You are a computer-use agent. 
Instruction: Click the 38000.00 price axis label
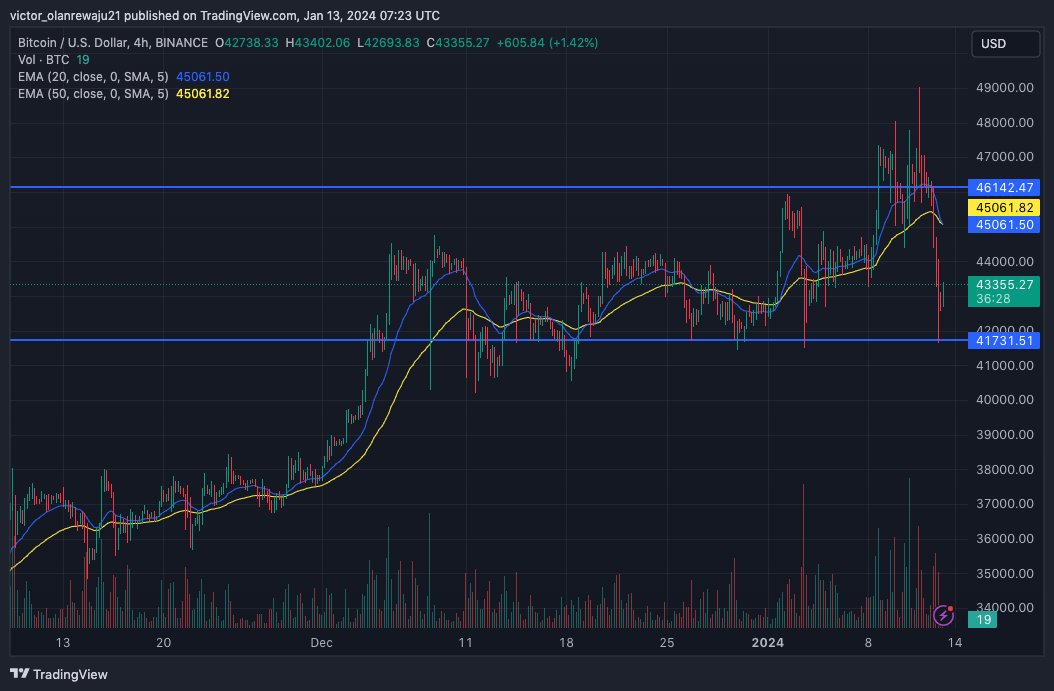1005,469
